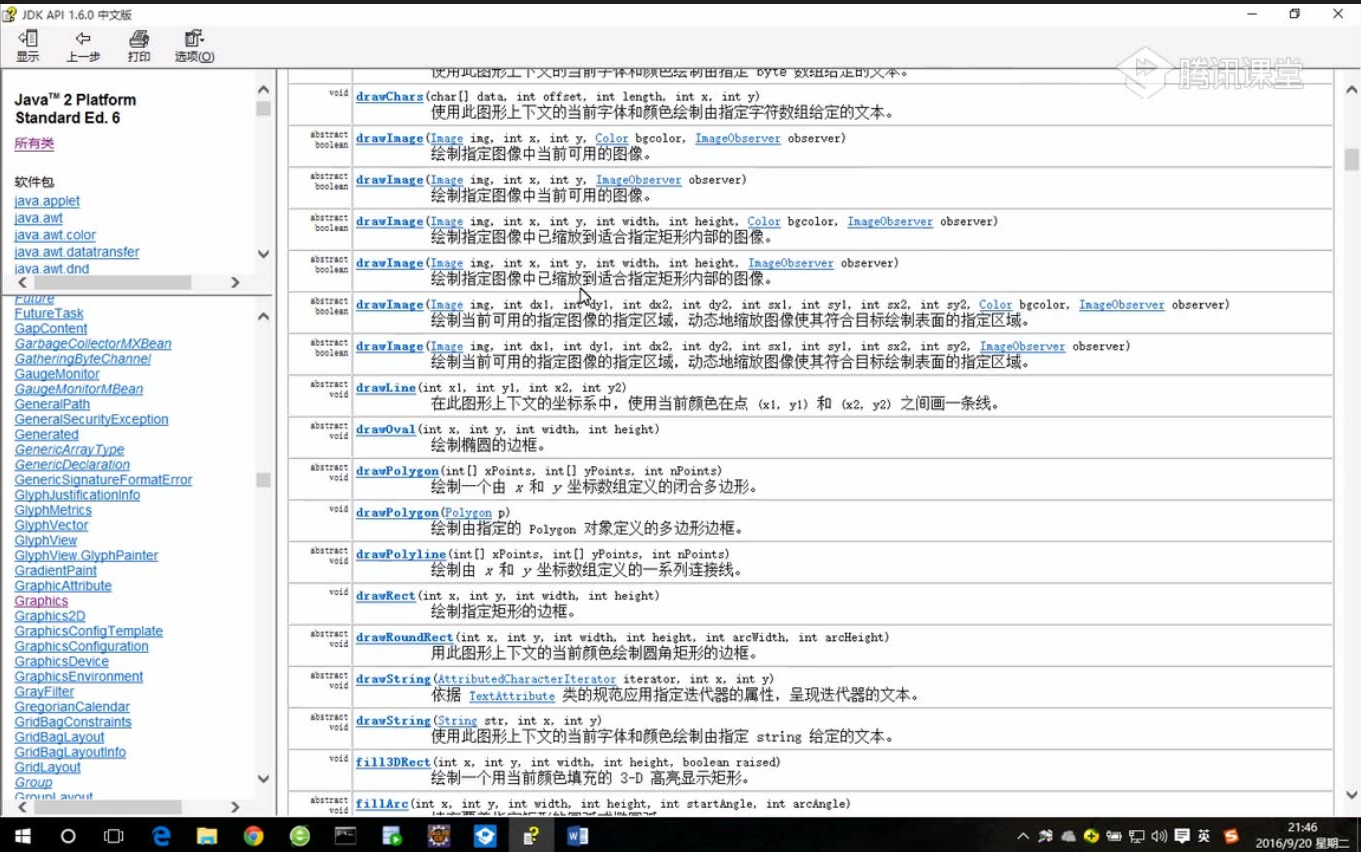
Task: Select the java.awt.color package
Action: [x=55, y=235]
